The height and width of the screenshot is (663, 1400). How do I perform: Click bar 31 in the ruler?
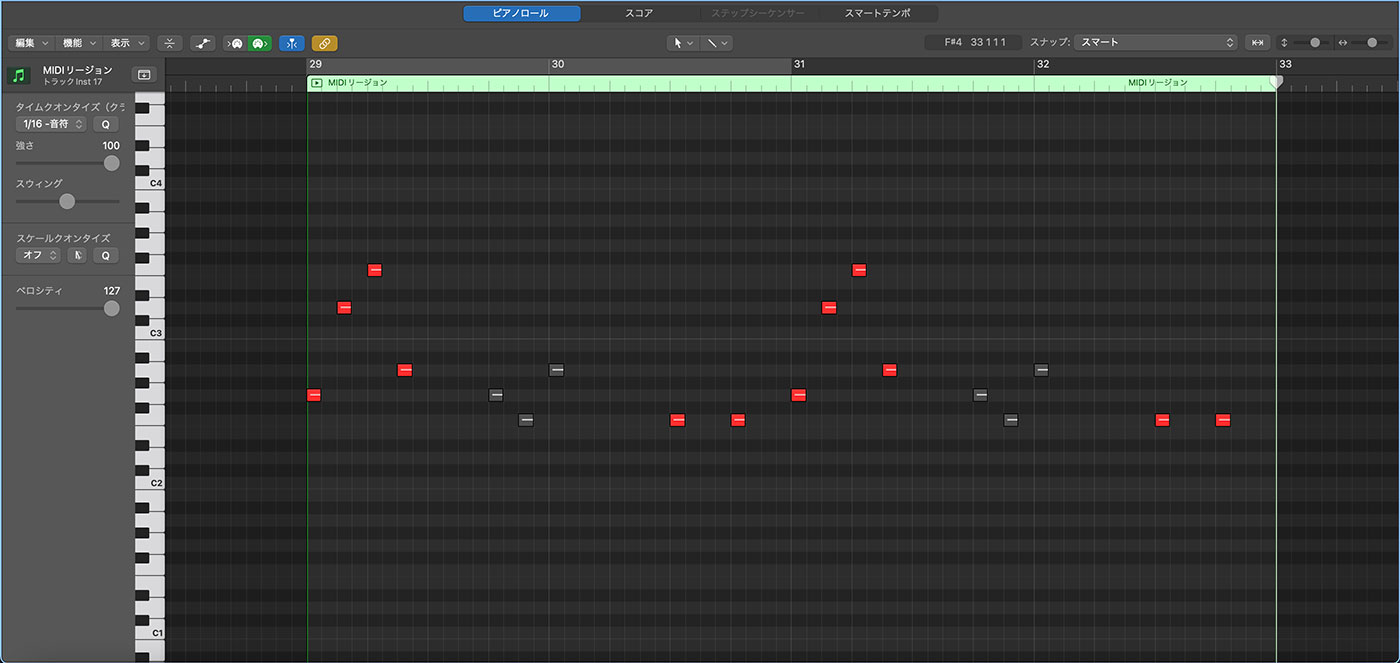pos(799,64)
